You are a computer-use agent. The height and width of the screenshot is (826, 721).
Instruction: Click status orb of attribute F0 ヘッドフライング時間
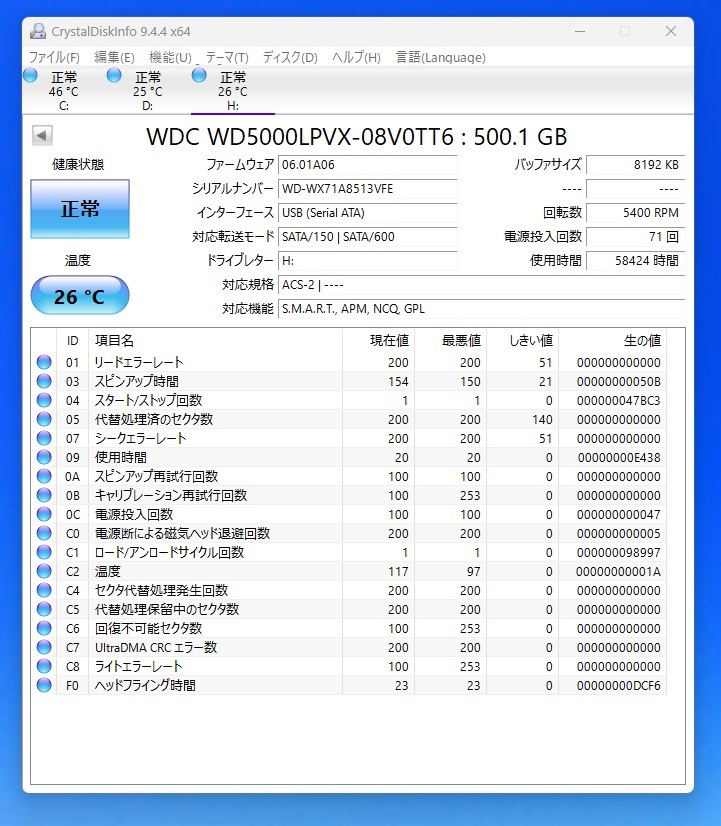pyautogui.click(x=44, y=685)
